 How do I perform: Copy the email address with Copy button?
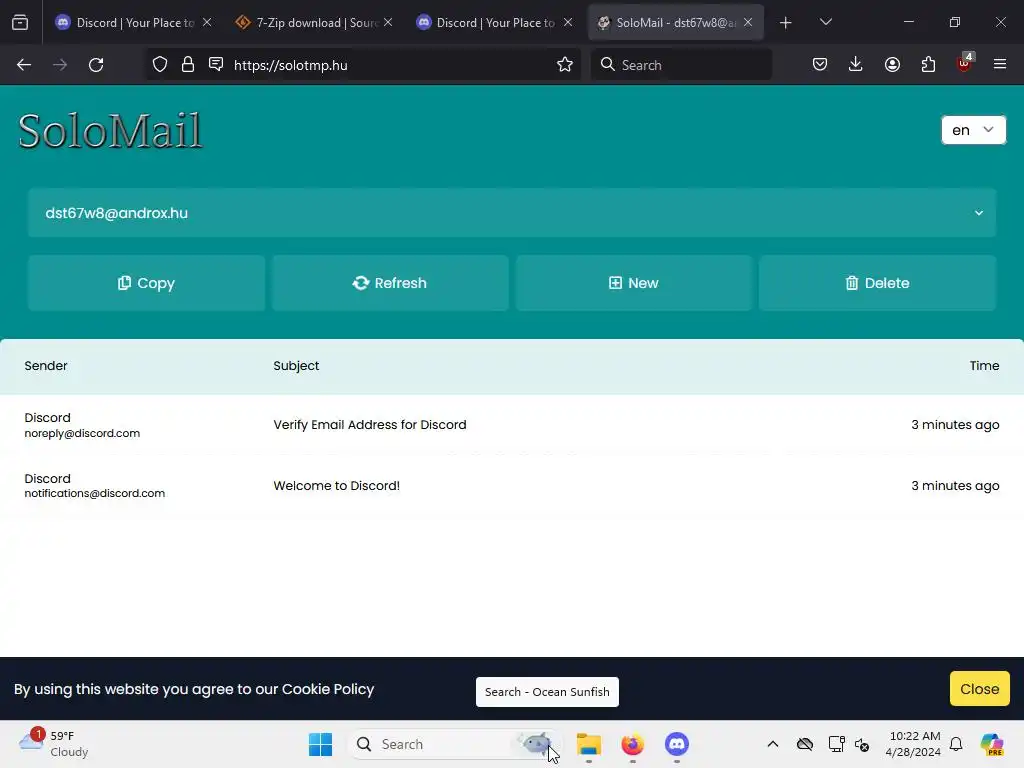146,283
